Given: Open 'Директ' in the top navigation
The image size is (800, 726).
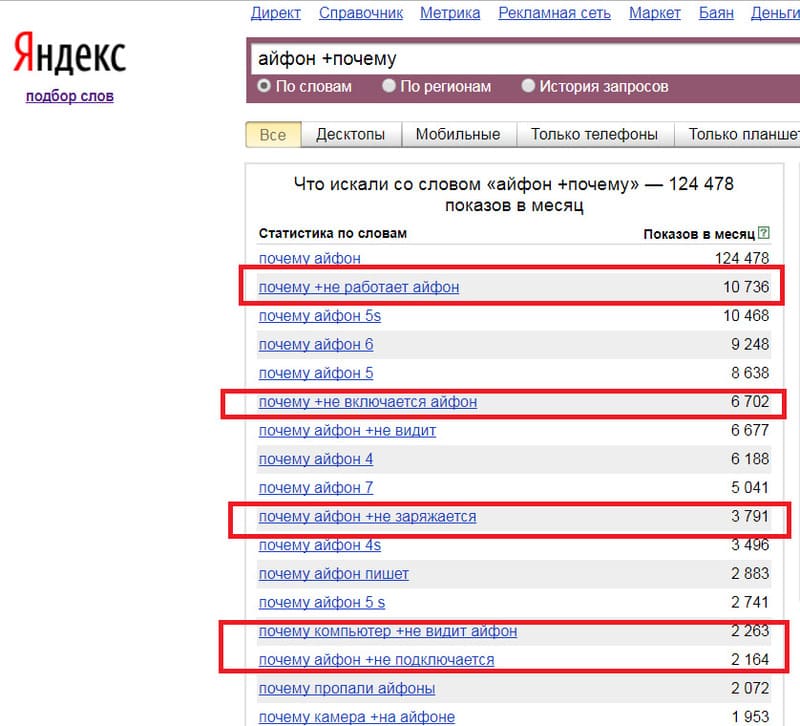Looking at the screenshot, I should pyautogui.click(x=276, y=13).
